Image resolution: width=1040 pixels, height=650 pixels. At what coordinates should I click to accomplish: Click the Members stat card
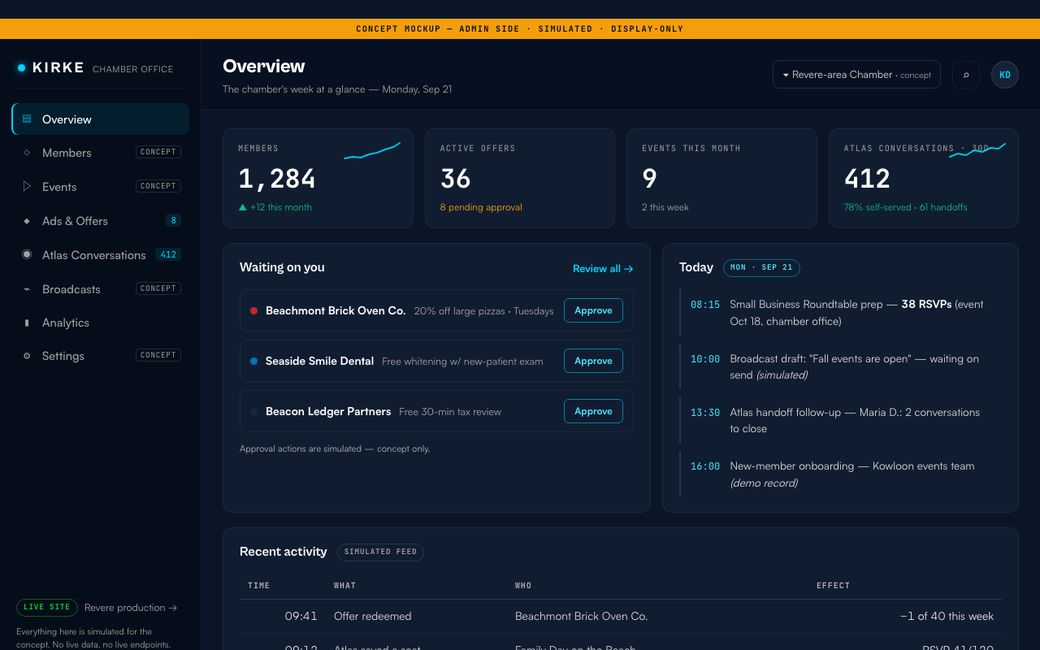(x=318, y=178)
